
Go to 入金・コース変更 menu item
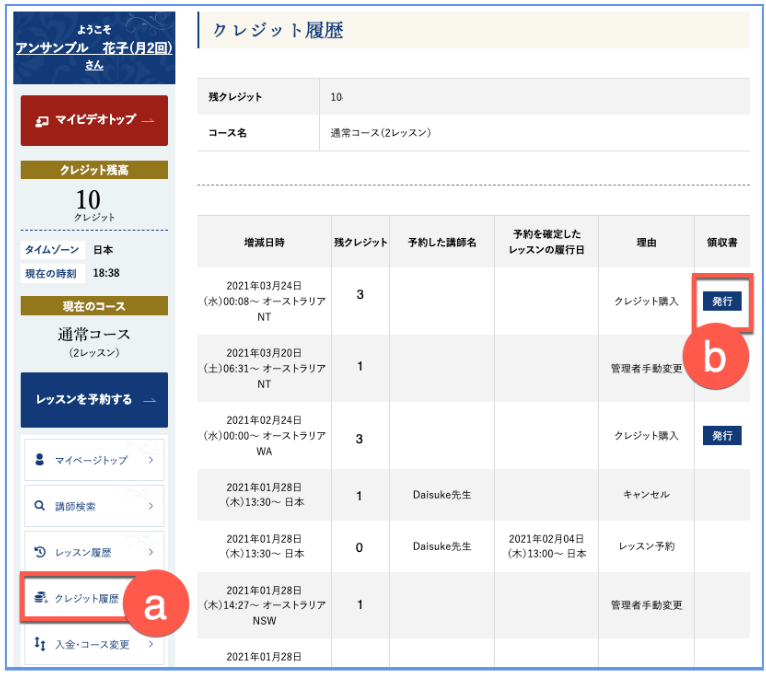click(x=94, y=644)
